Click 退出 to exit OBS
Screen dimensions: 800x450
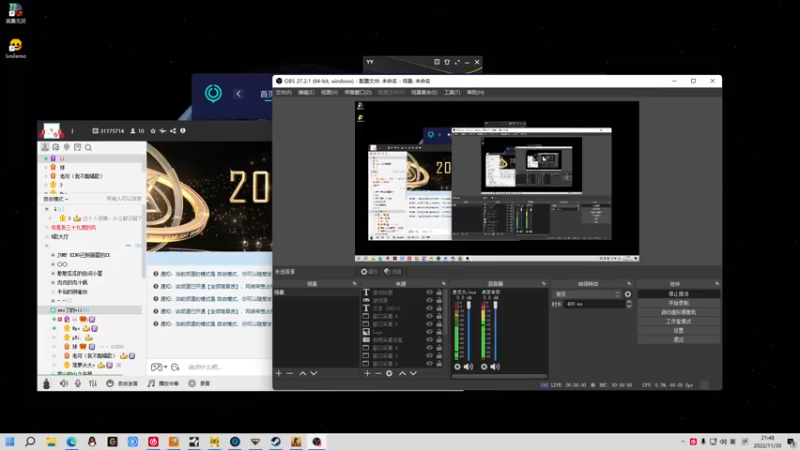679,340
